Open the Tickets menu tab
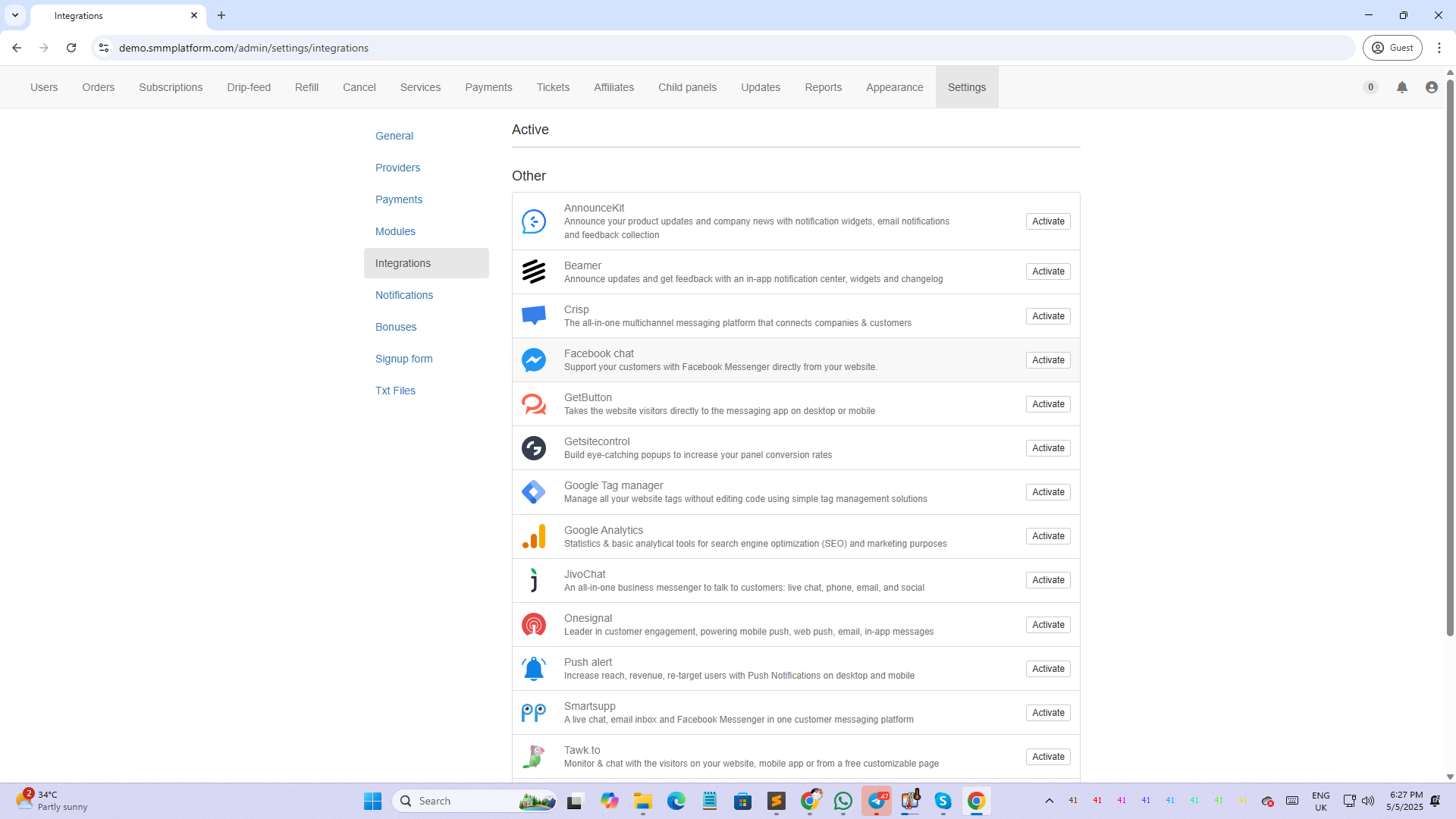 [x=553, y=87]
